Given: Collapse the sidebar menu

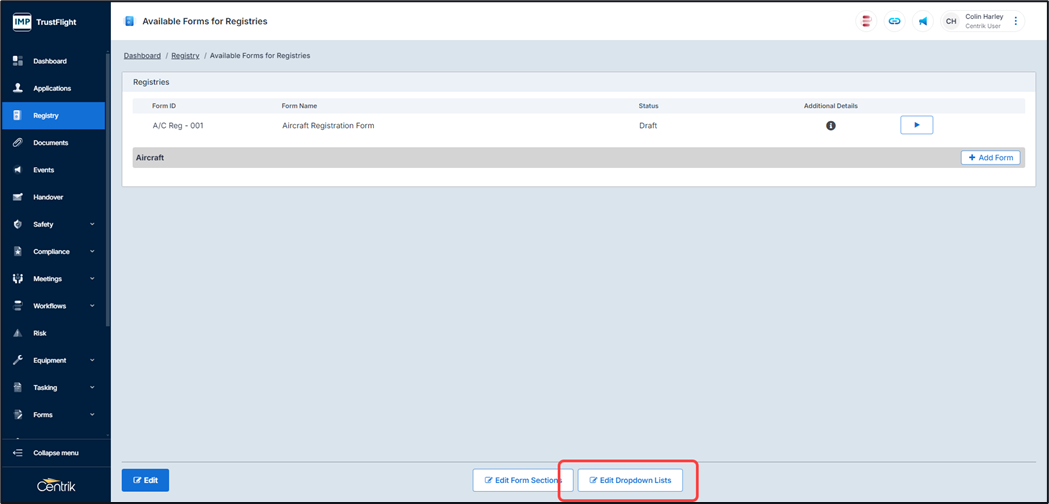Looking at the screenshot, I should [55, 453].
